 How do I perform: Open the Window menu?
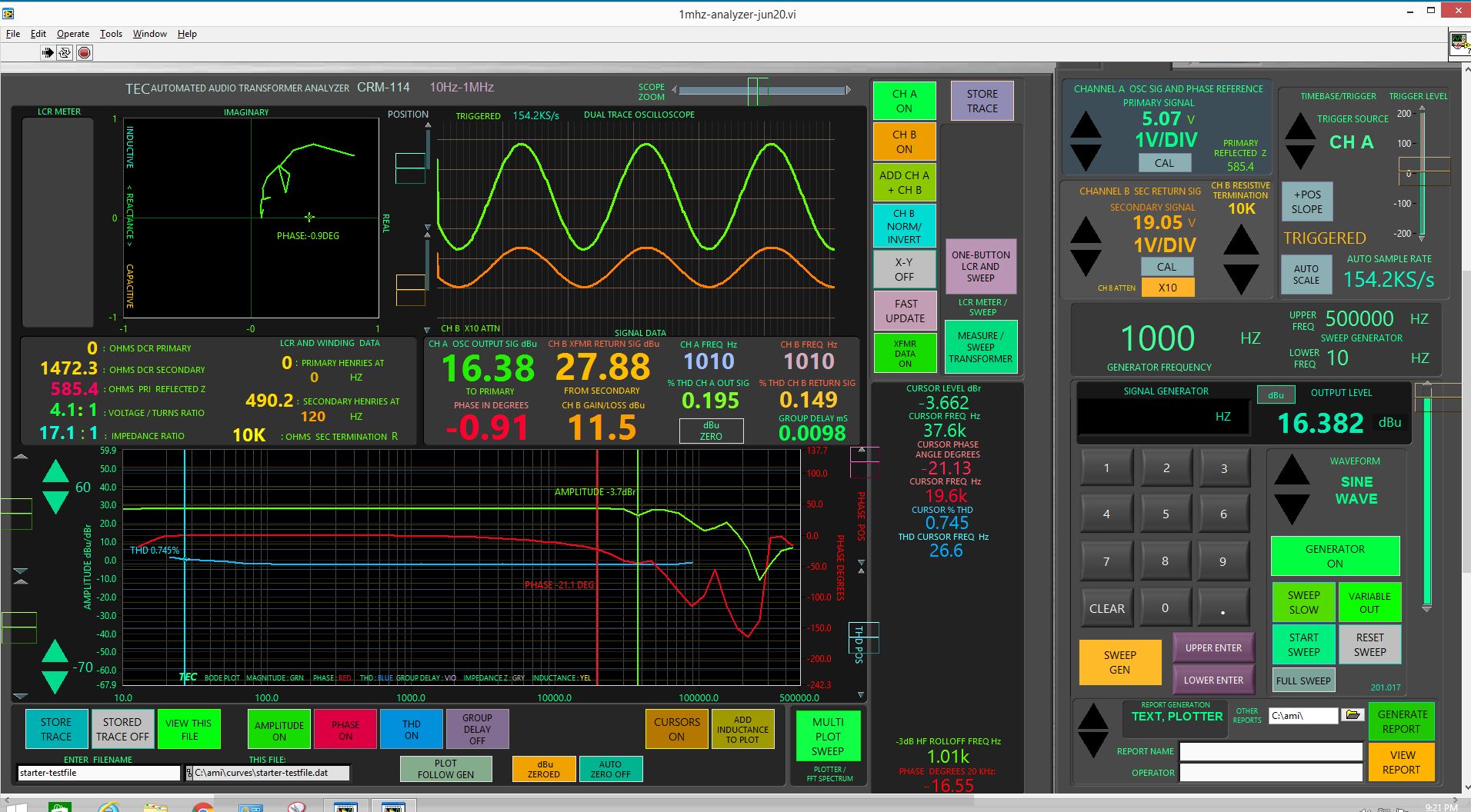tap(149, 34)
